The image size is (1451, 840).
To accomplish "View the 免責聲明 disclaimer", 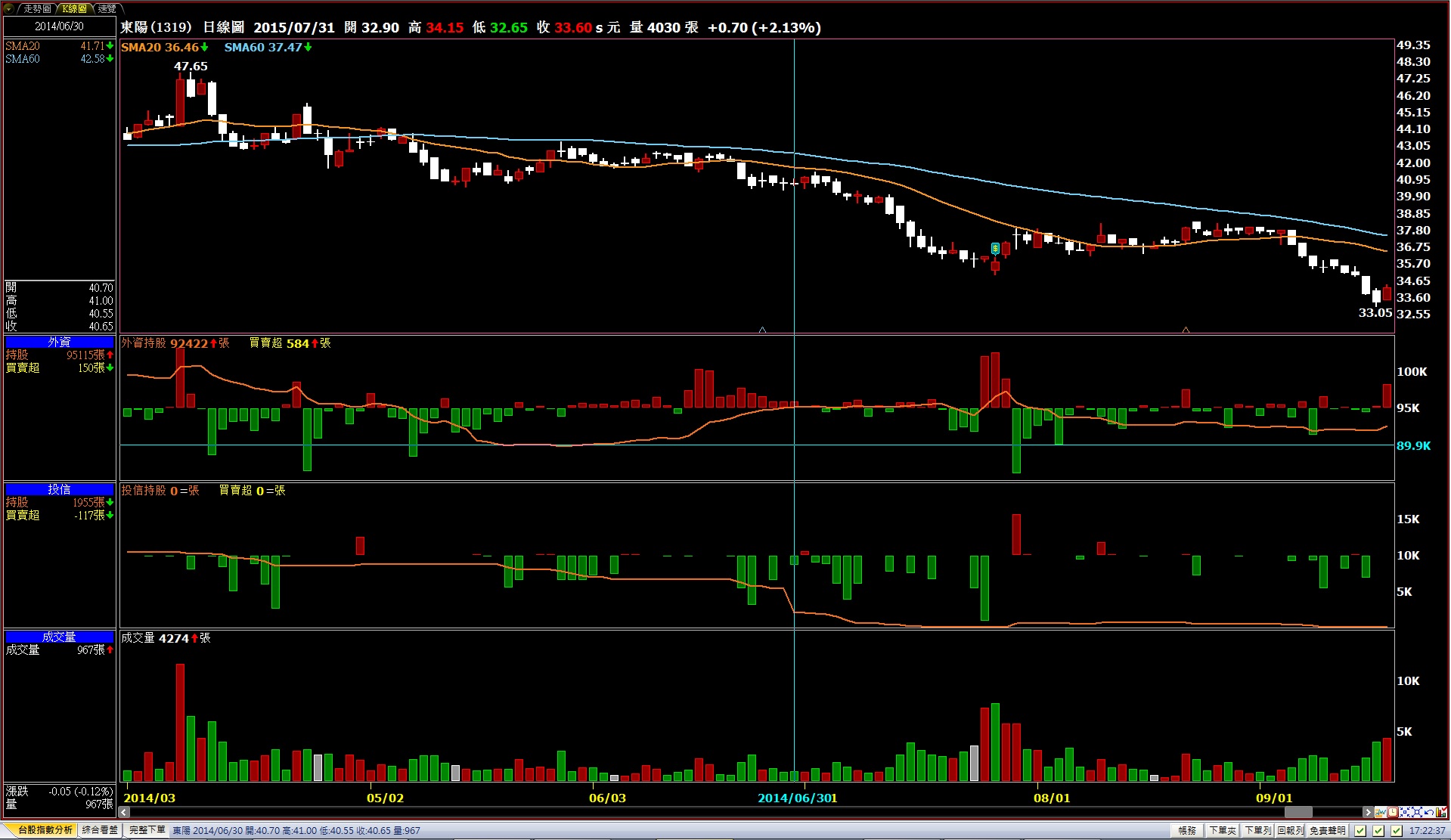I will coord(1328,830).
